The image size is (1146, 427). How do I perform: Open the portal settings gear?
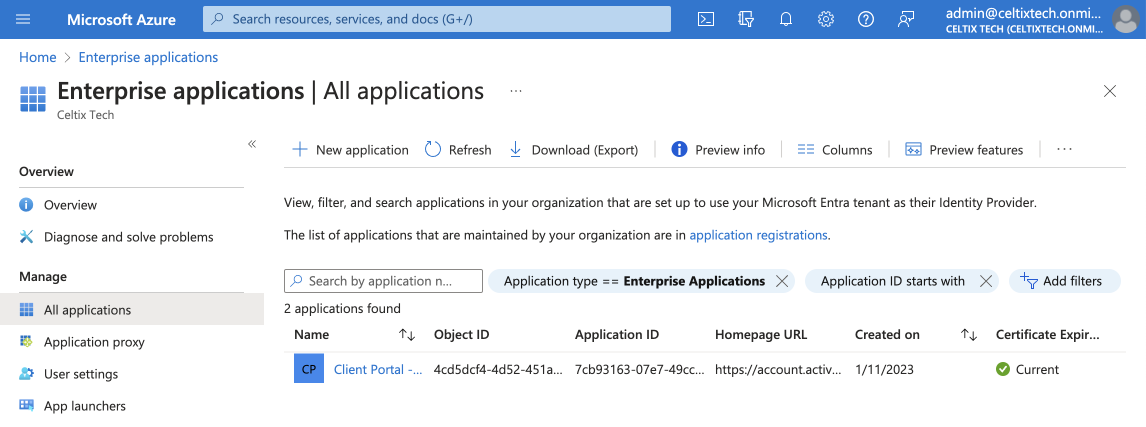[x=826, y=19]
